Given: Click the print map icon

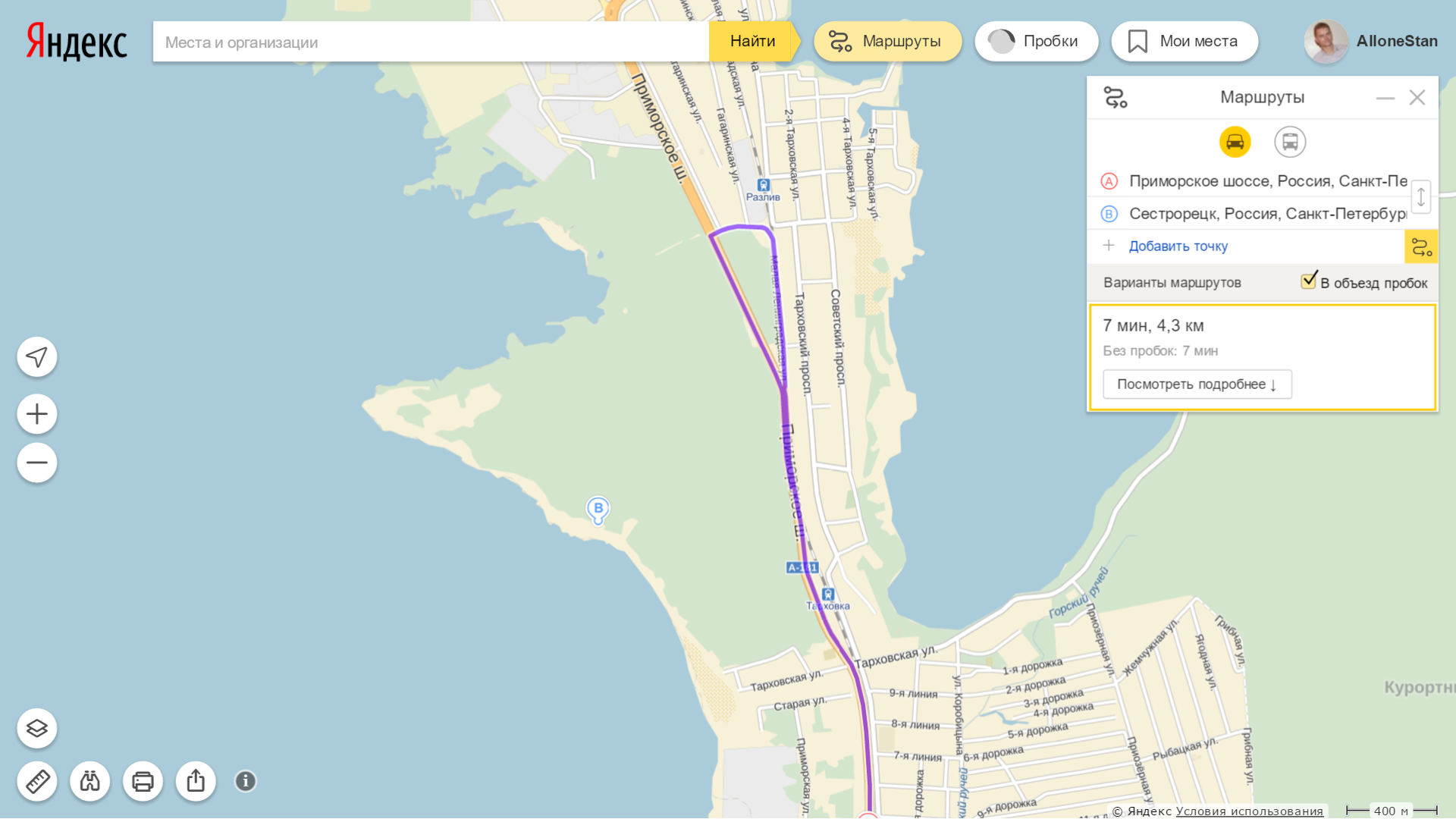Looking at the screenshot, I should (x=143, y=781).
